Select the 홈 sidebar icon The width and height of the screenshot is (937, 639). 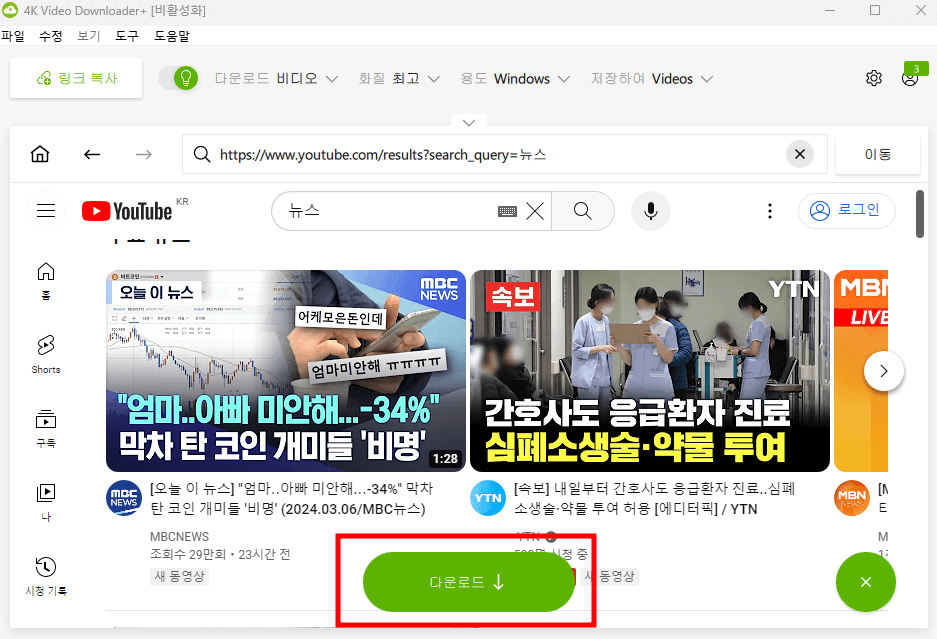point(46,281)
